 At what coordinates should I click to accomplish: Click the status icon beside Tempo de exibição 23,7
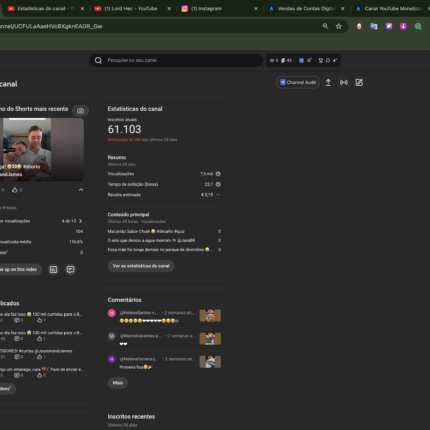(218, 184)
